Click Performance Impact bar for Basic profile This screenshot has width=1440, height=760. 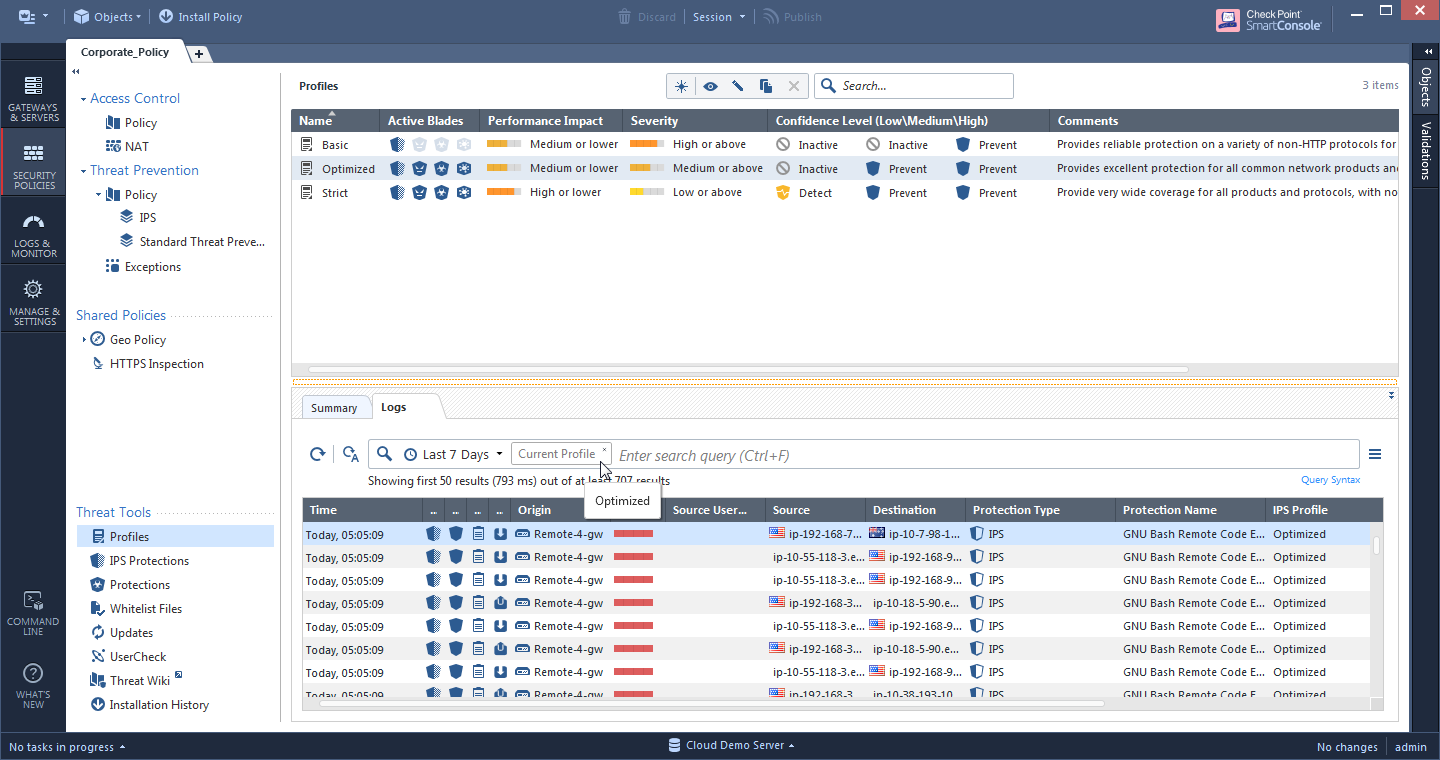coord(504,145)
